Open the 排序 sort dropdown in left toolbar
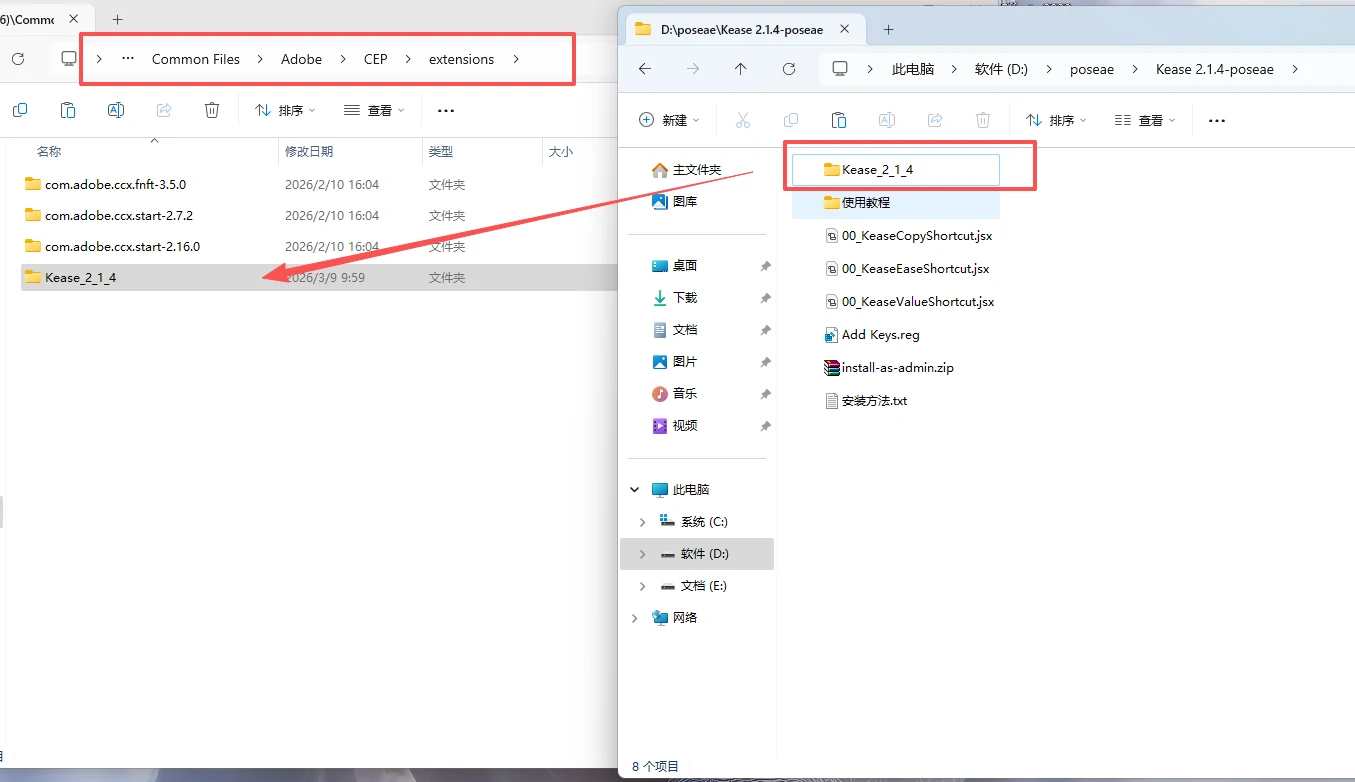This screenshot has height=782, width=1355. tap(285, 110)
